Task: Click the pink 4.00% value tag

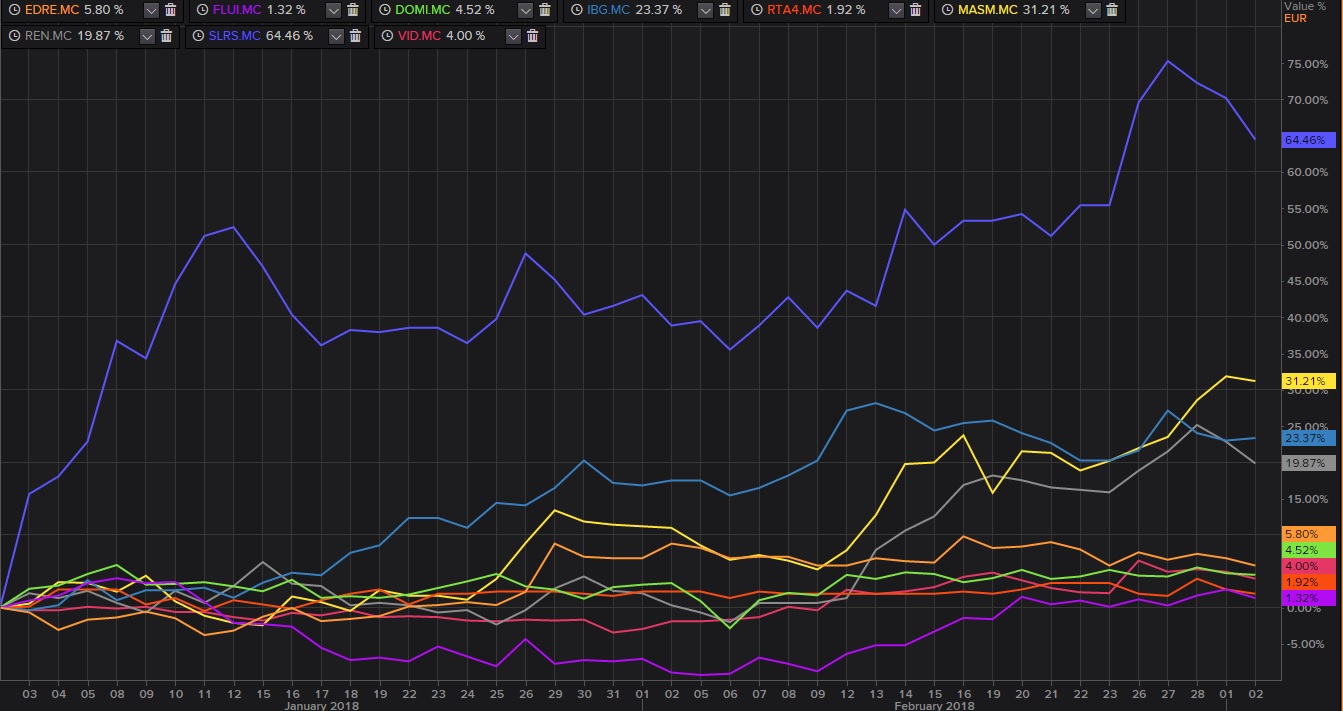Action: coord(1307,566)
